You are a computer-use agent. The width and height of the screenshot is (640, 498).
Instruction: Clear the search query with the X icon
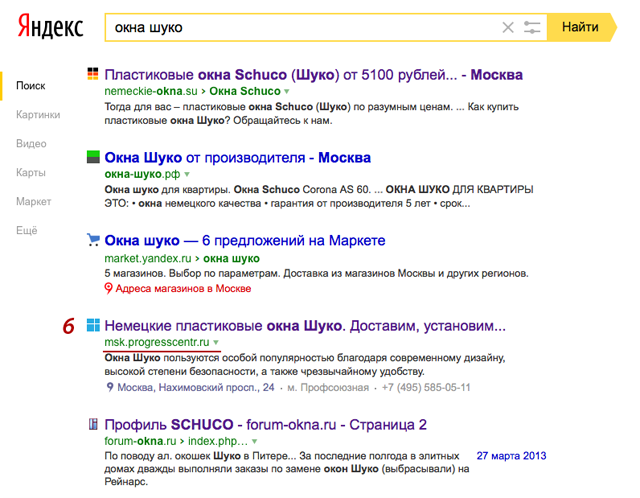(508, 28)
